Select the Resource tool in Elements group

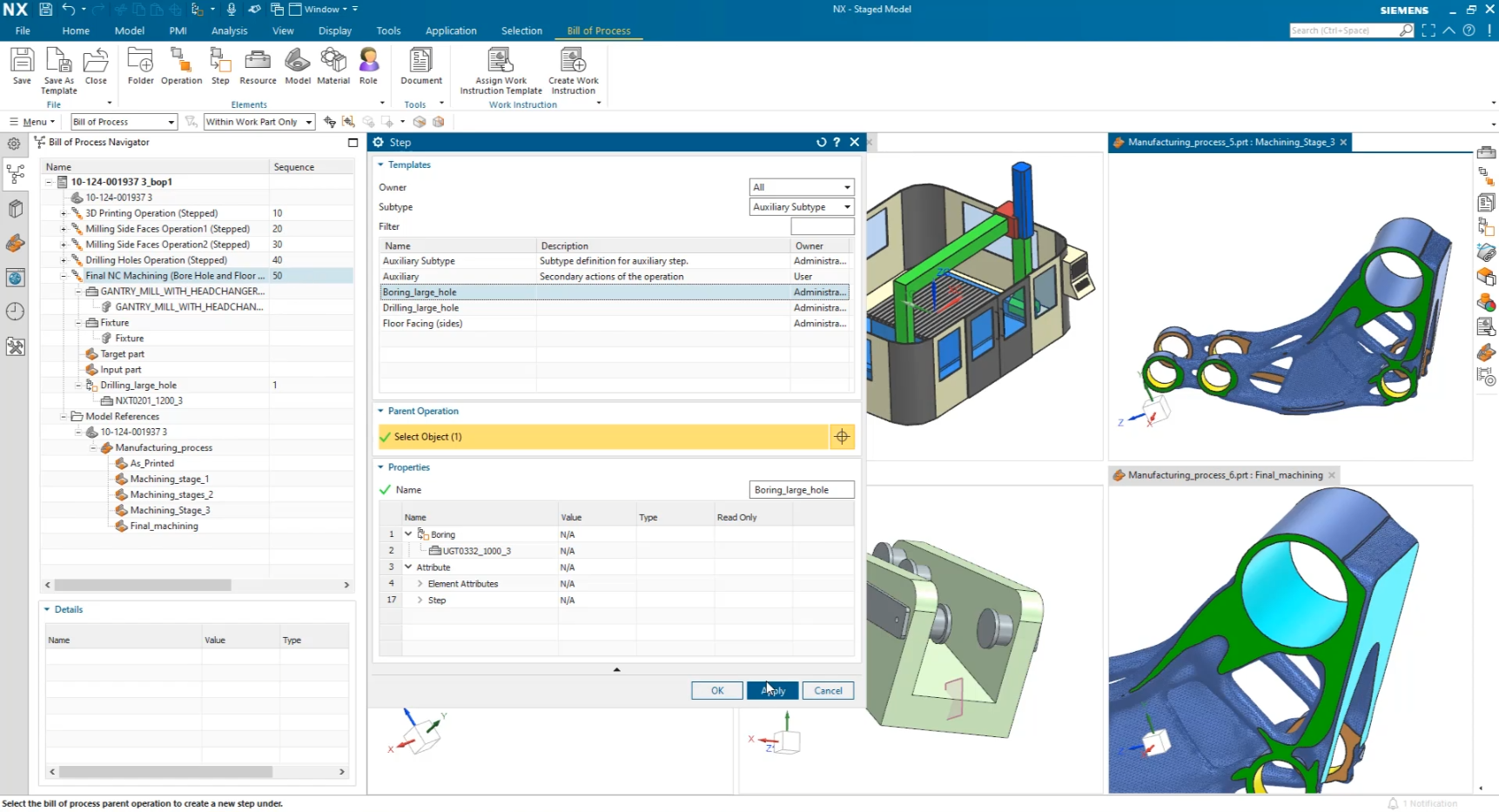pyautogui.click(x=258, y=65)
